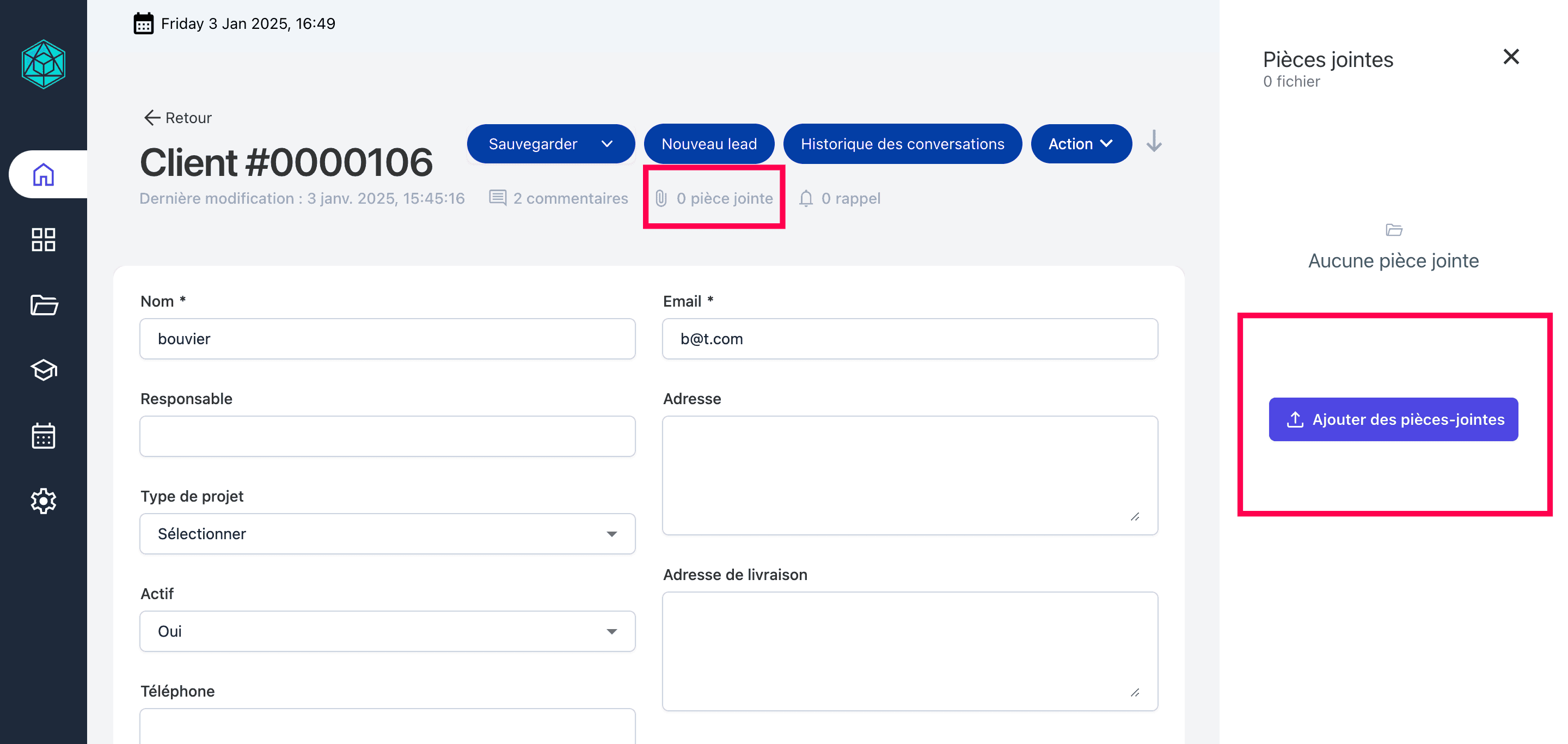1568x744 pixels.
Task: Click the down arrow next to Action
Action: click(x=1154, y=142)
